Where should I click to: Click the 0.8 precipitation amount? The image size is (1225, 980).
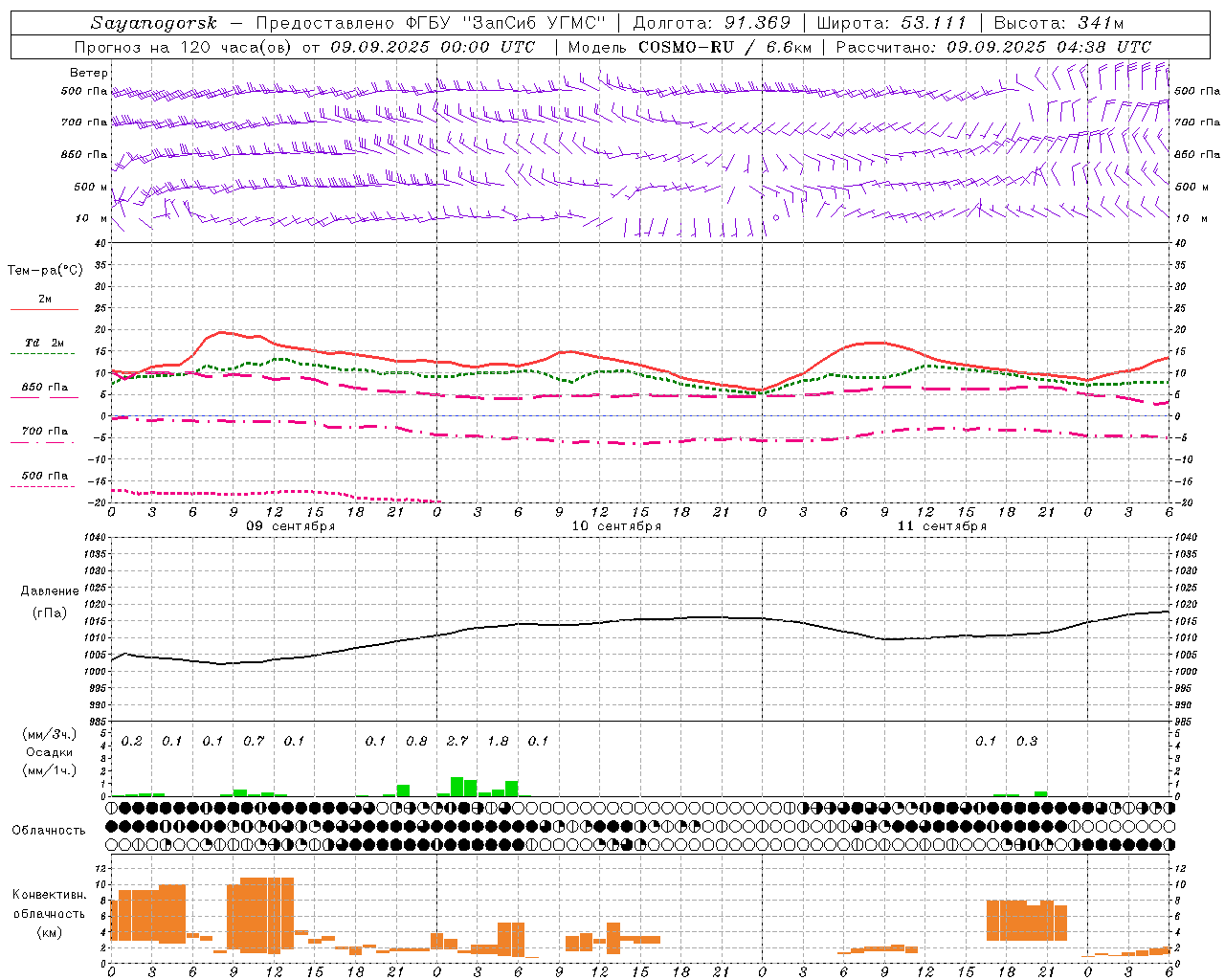tap(416, 741)
